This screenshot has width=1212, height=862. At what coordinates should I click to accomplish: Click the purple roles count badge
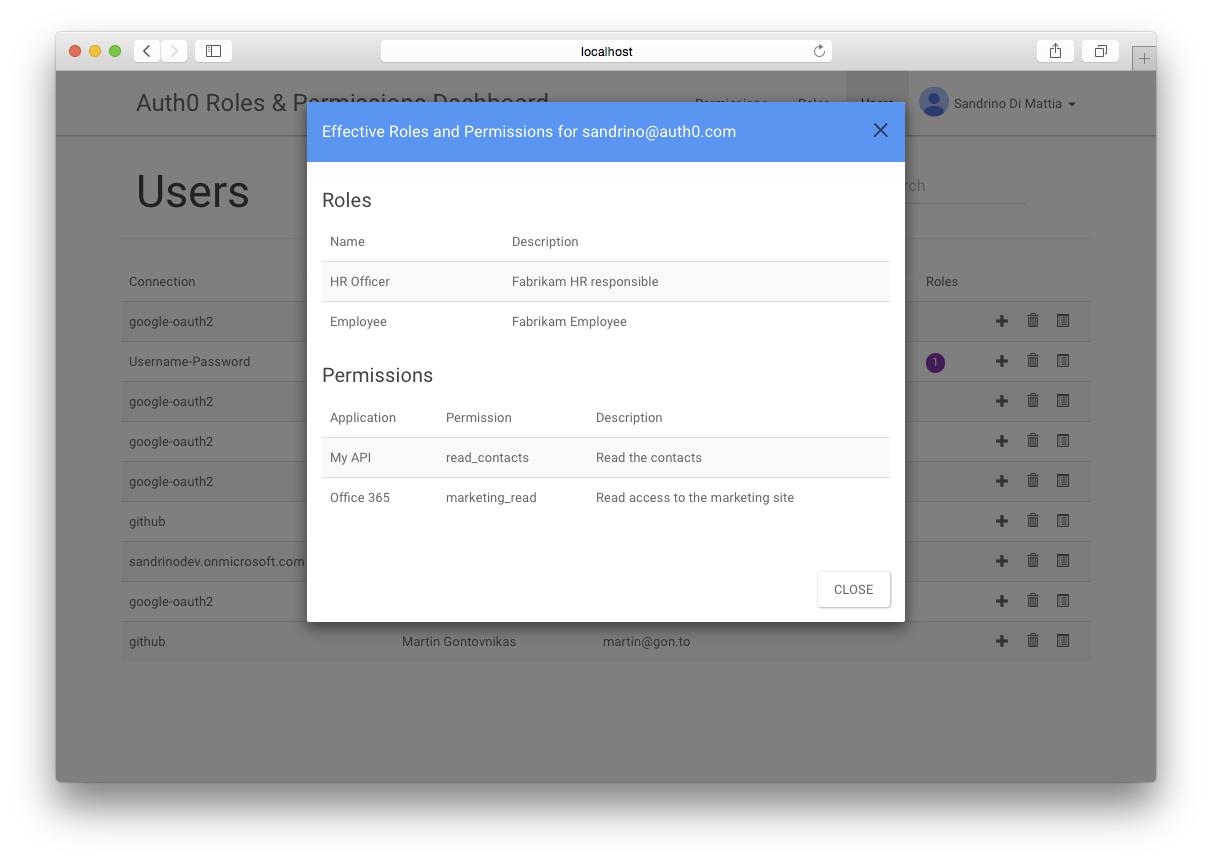coord(935,362)
